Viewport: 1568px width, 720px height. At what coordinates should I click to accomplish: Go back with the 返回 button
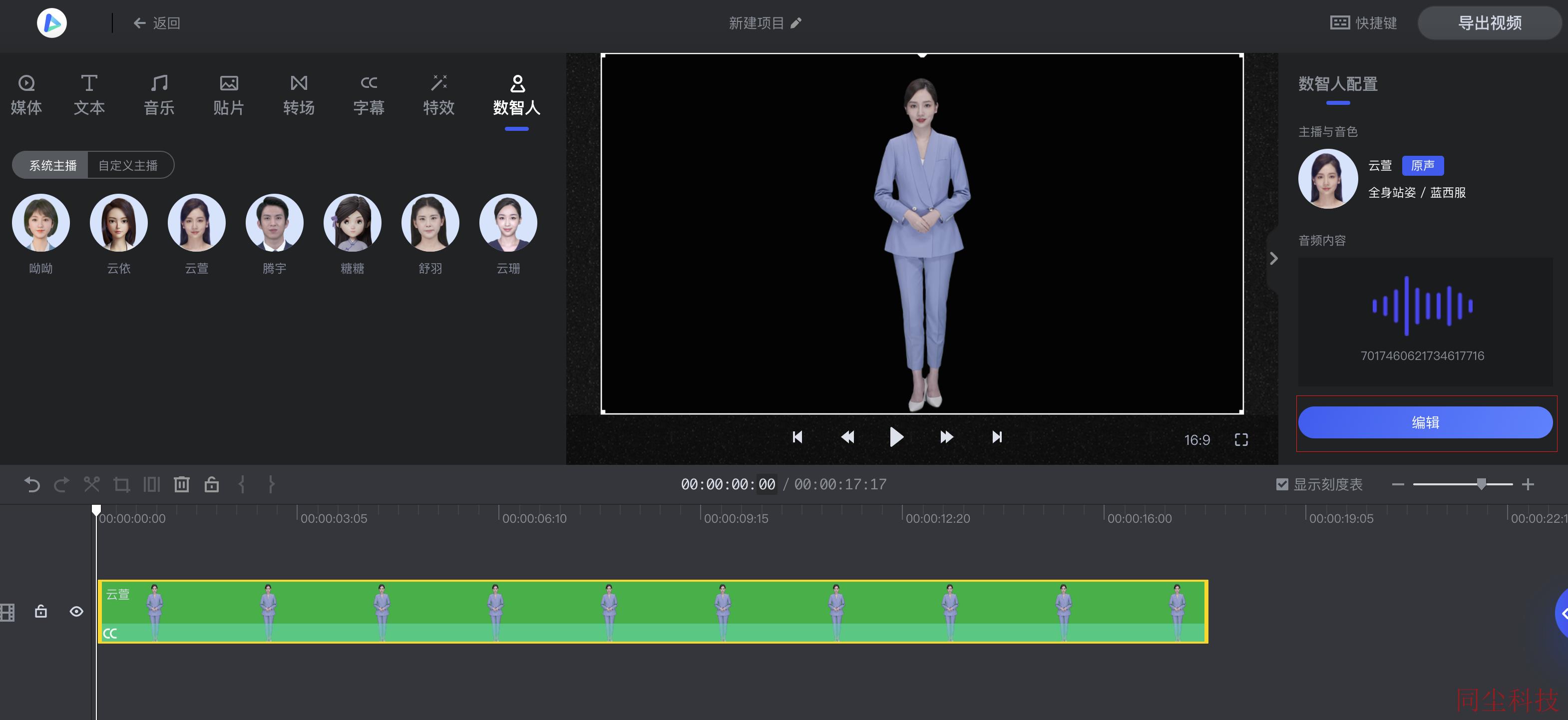157,23
